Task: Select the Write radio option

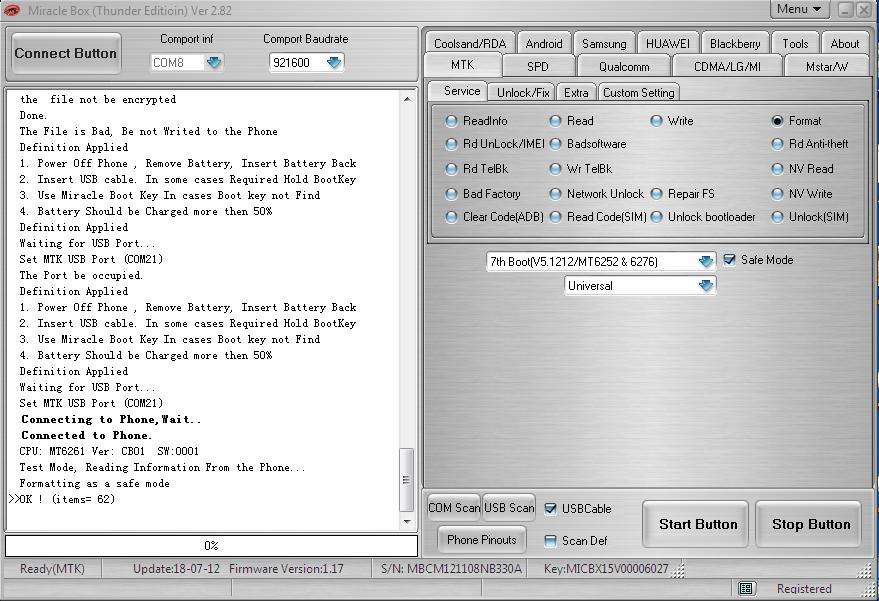Action: pos(656,121)
